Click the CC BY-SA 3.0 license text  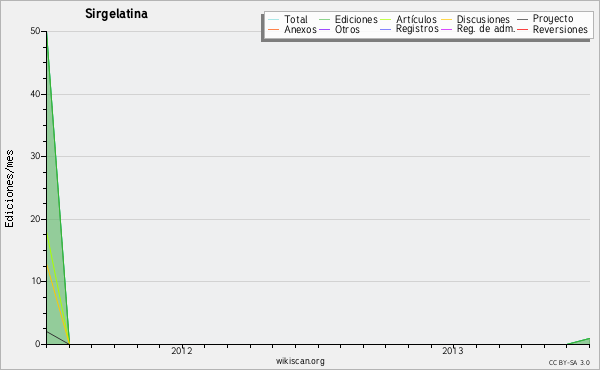(x=569, y=362)
